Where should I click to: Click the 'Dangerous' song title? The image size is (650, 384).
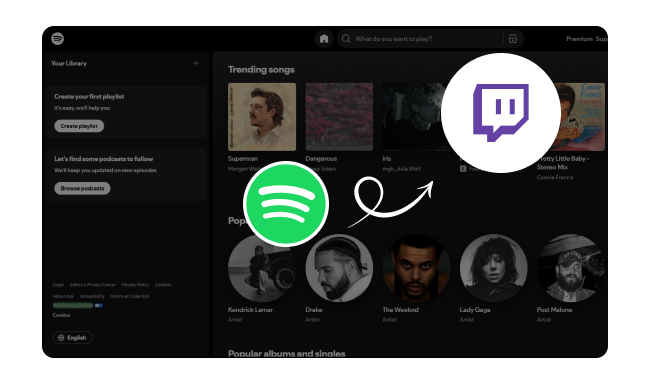pos(321,158)
